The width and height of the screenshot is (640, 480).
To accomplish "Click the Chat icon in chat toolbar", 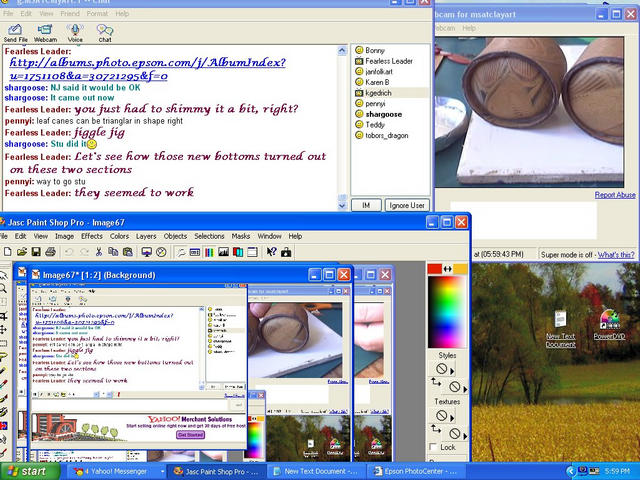I will pyautogui.click(x=104, y=33).
